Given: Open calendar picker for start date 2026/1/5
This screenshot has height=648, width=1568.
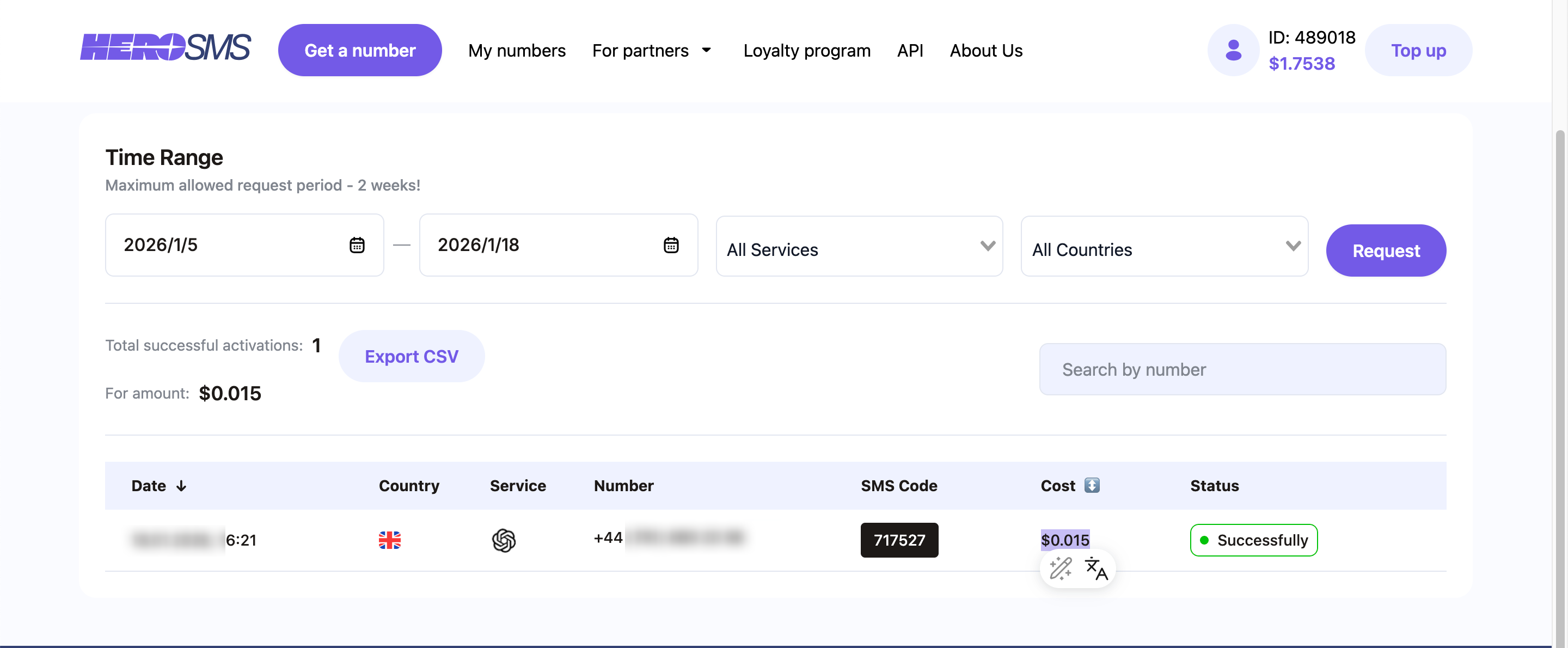Looking at the screenshot, I should [x=357, y=245].
